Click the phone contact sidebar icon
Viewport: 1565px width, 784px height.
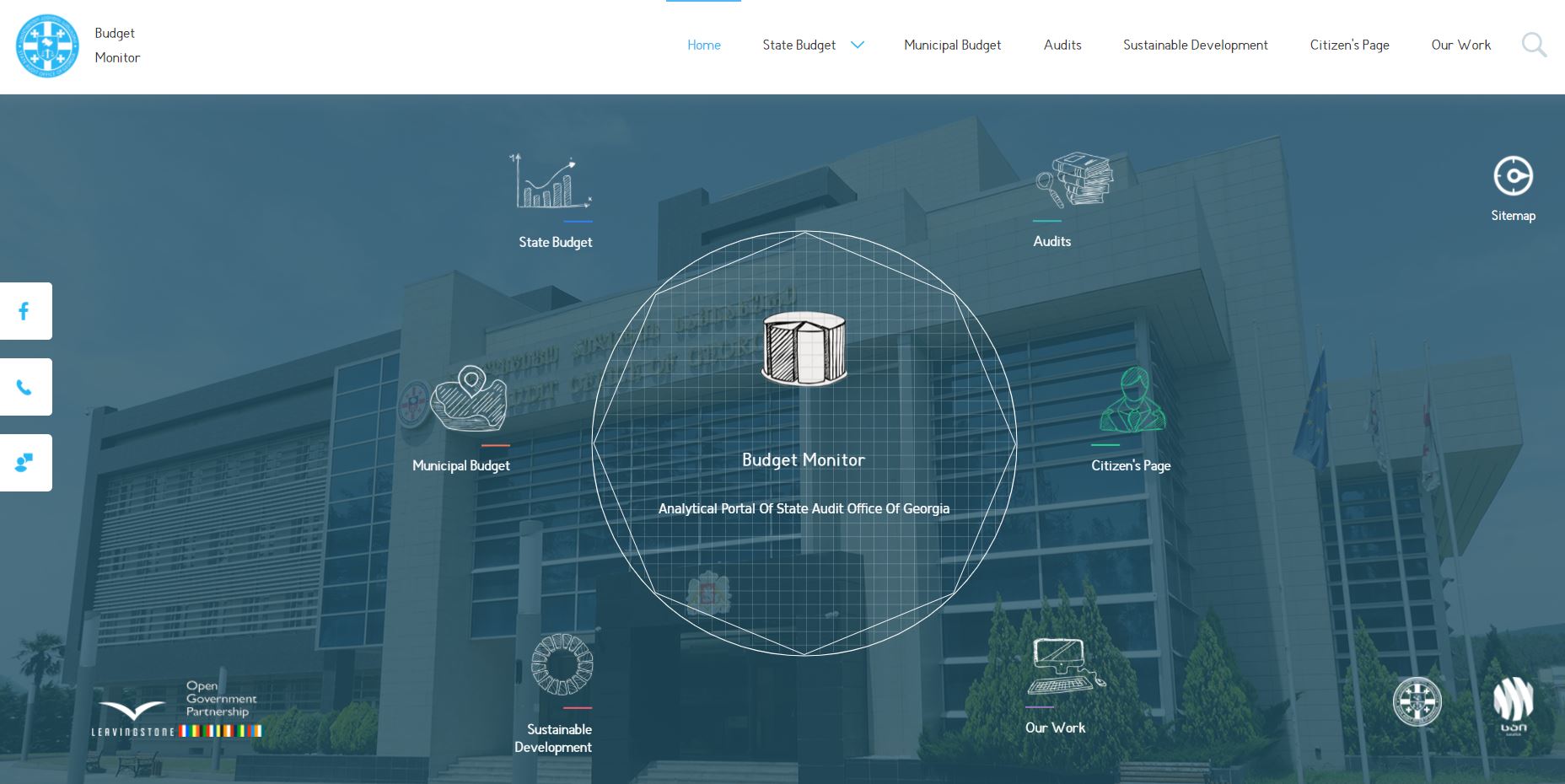click(24, 387)
